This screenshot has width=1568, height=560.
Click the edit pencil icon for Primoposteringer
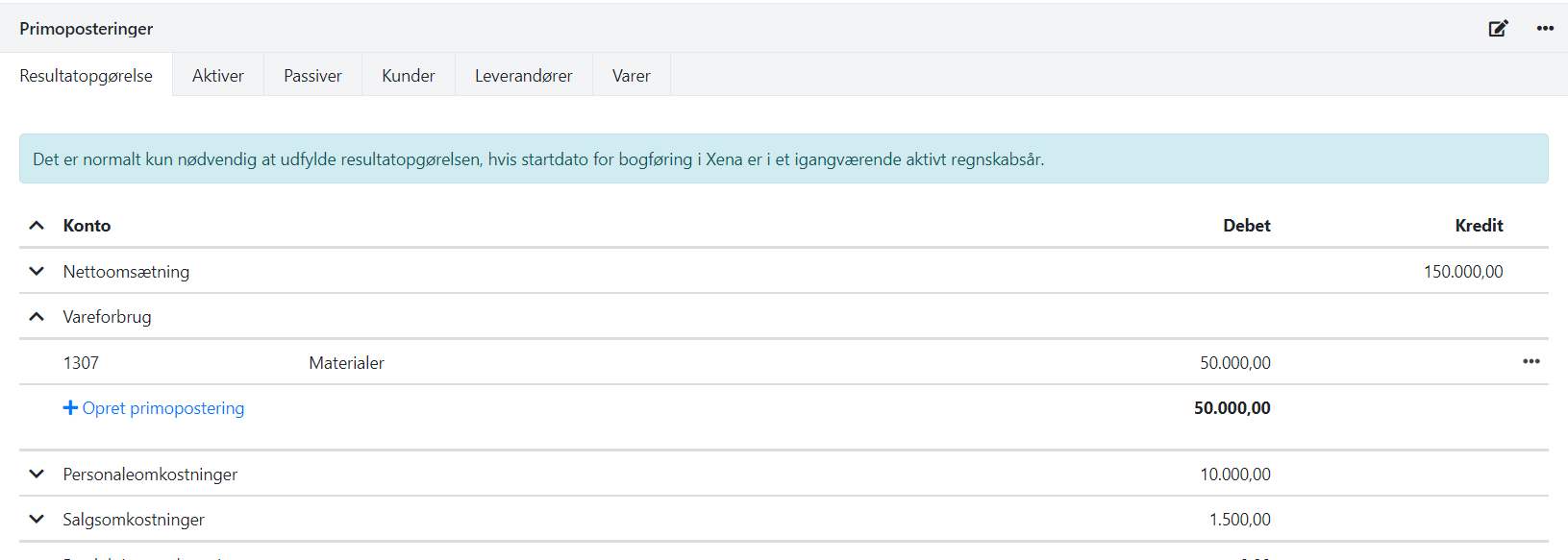pyautogui.click(x=1498, y=29)
